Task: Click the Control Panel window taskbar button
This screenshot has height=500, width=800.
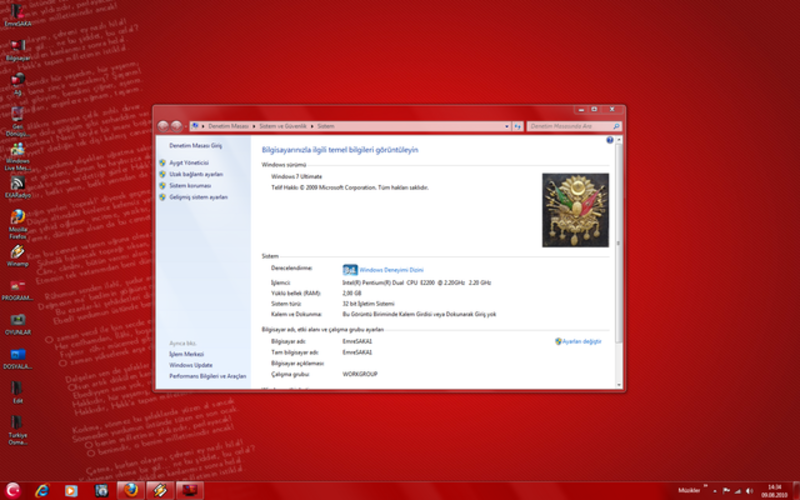Action: (190, 490)
